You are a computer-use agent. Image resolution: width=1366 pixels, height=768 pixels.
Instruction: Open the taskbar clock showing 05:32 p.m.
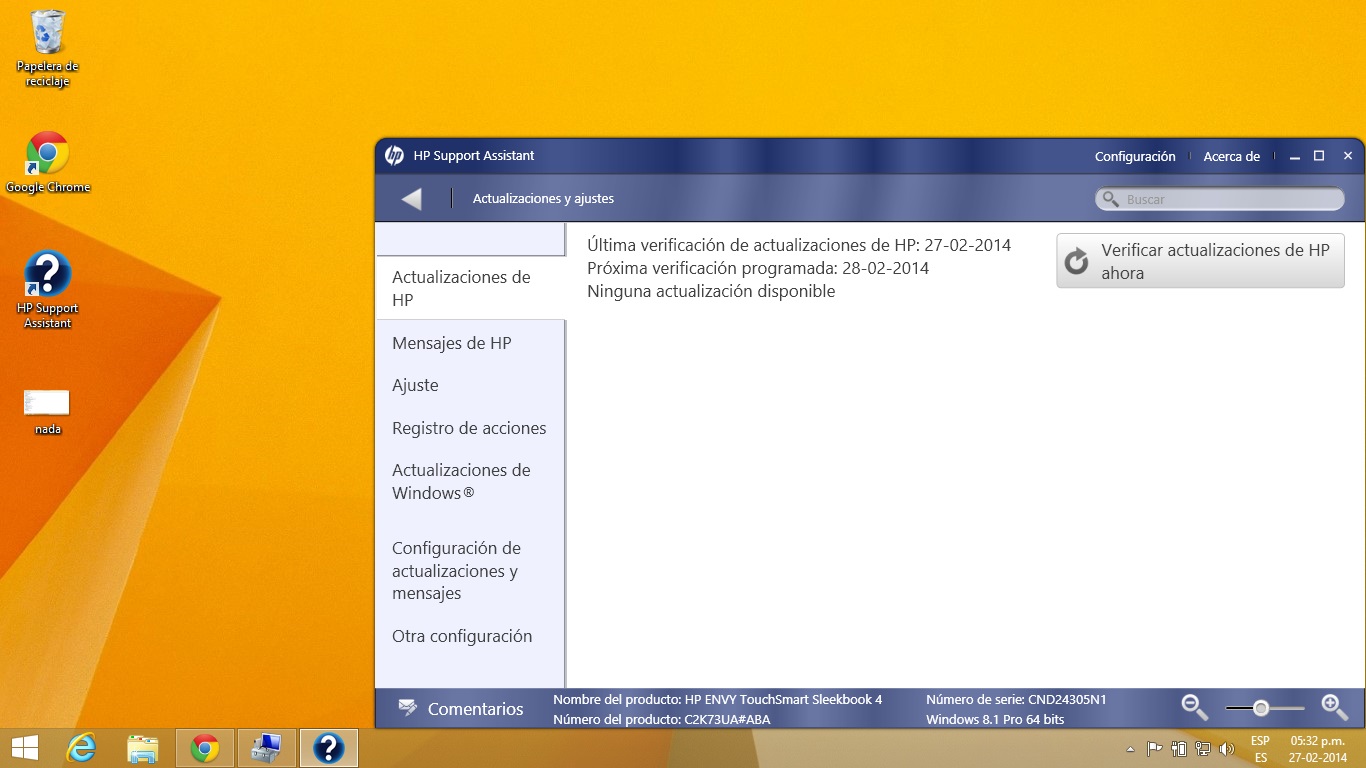point(1317,749)
